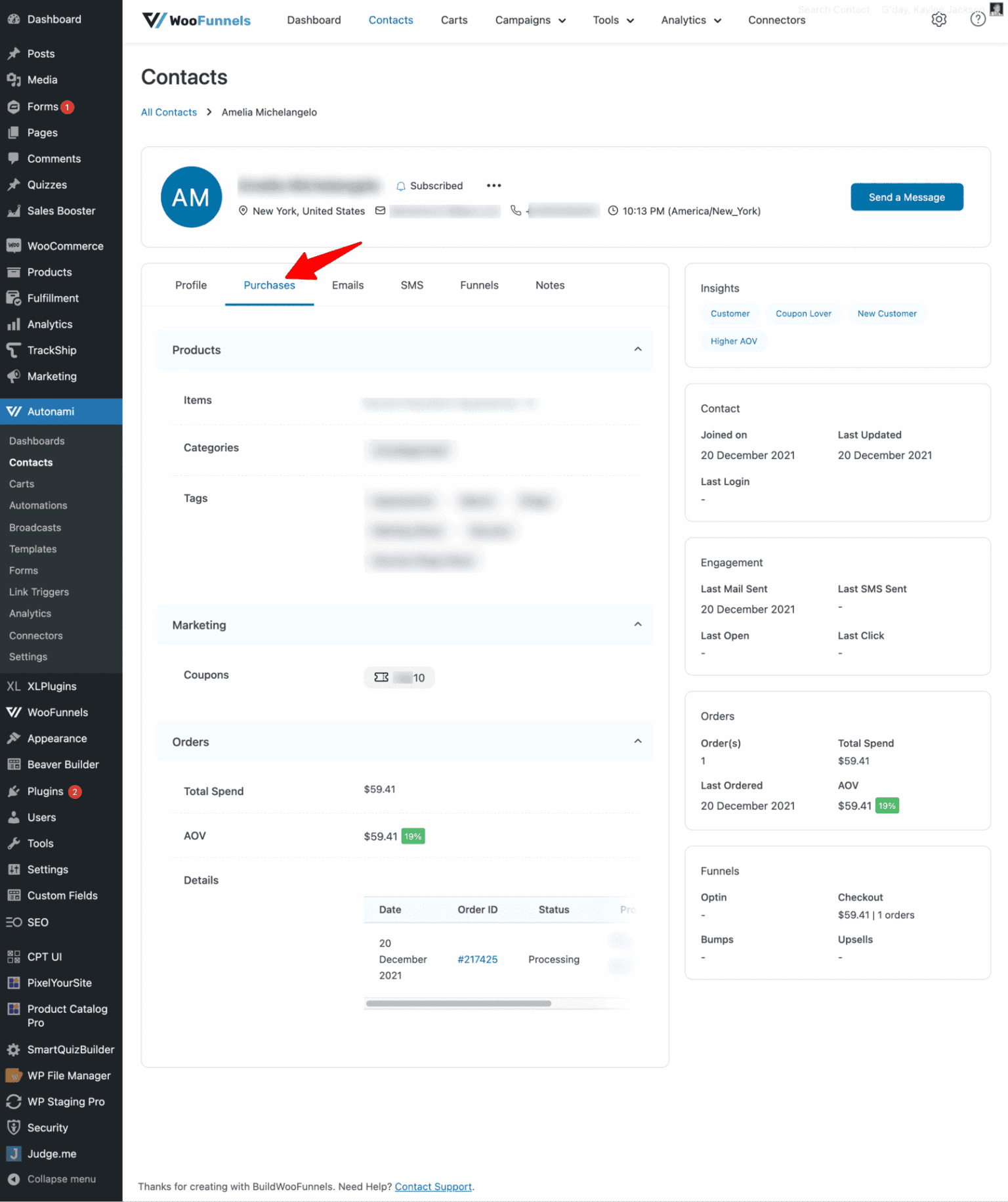Open Automations in the Autonami submenu
Image resolution: width=1008 pixels, height=1202 pixels.
(38, 505)
